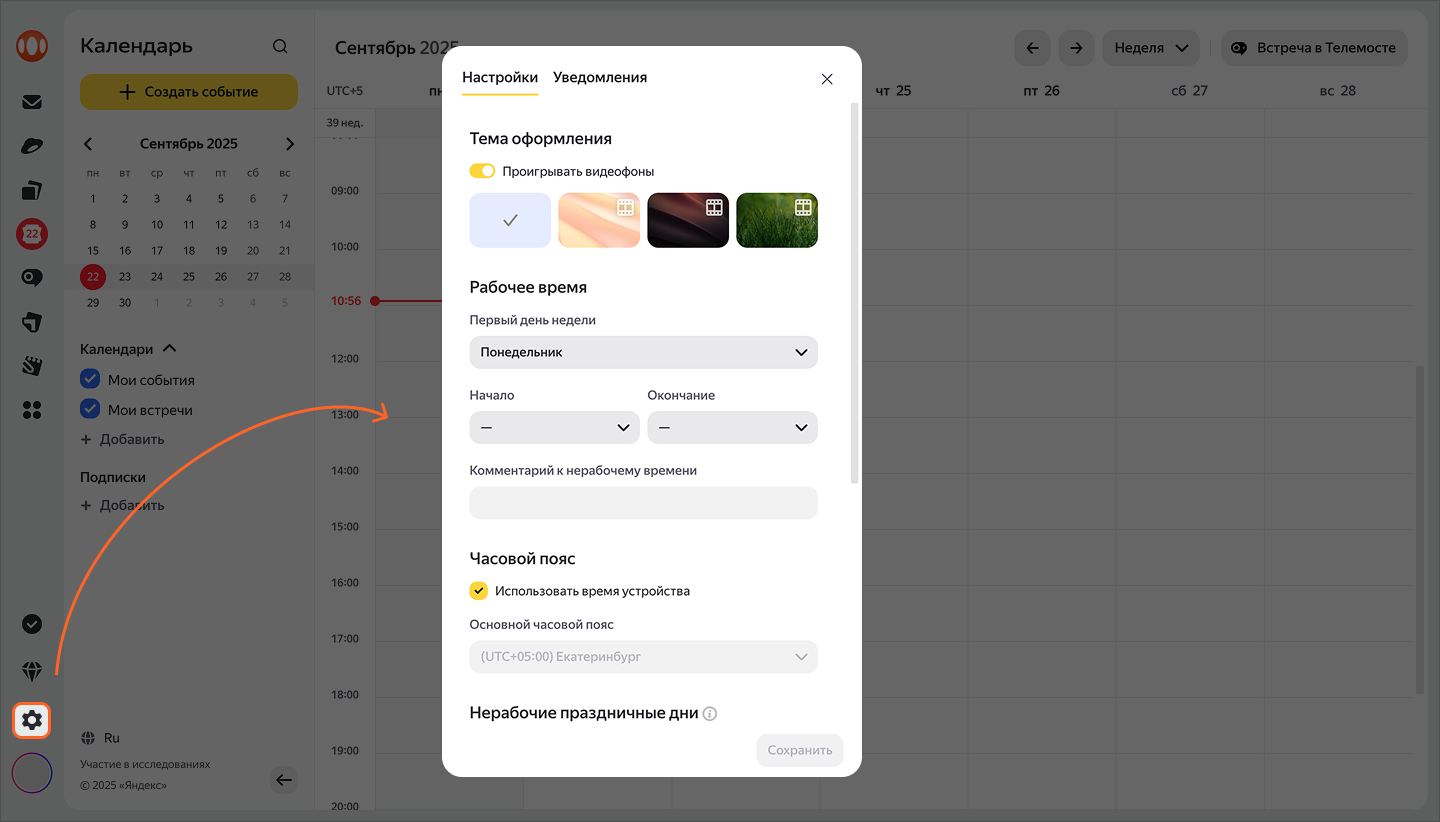Choose the green grass video theme
The height and width of the screenshot is (822, 1440).
point(777,220)
